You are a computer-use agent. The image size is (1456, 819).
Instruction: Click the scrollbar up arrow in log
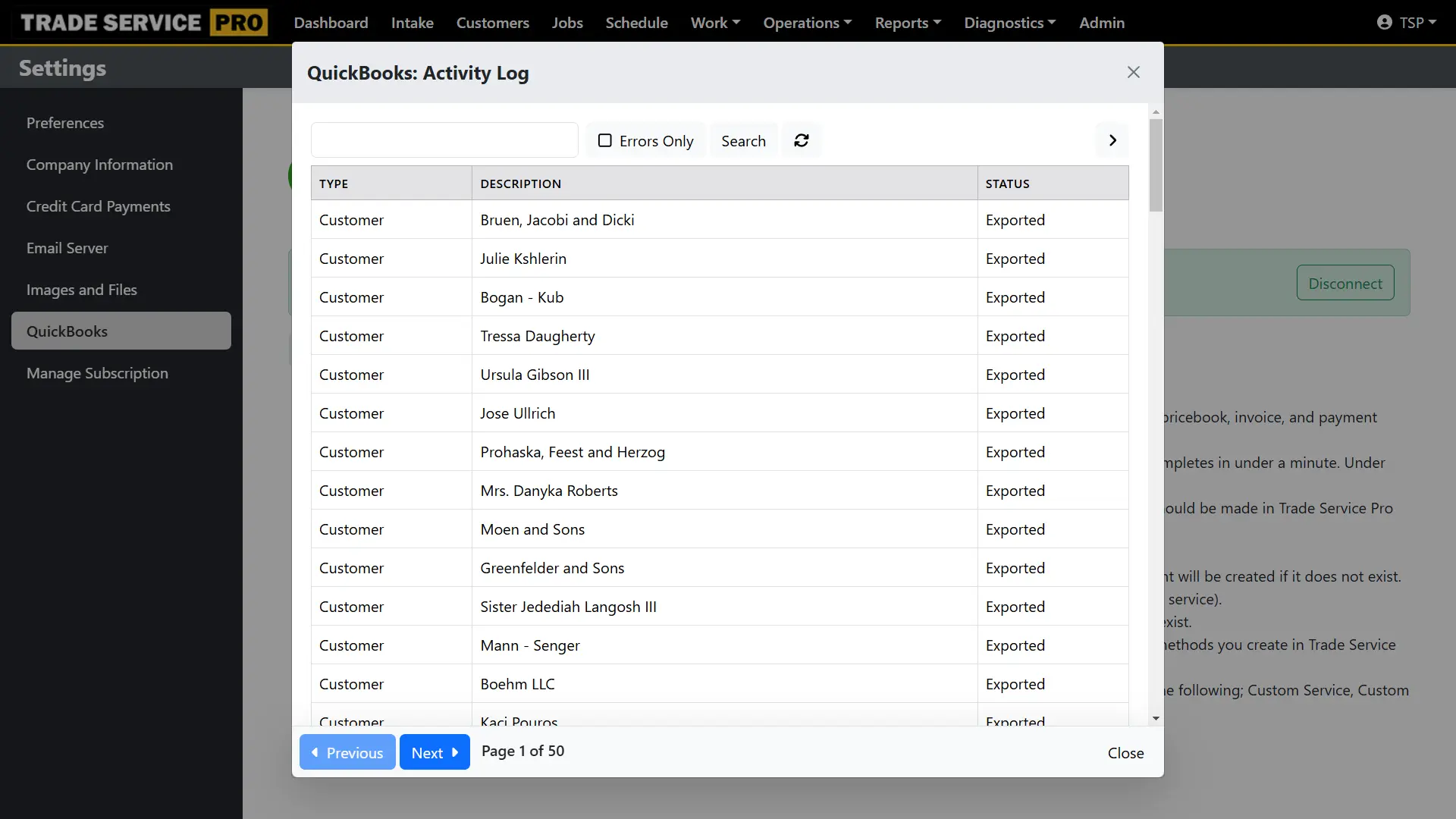tap(1156, 112)
